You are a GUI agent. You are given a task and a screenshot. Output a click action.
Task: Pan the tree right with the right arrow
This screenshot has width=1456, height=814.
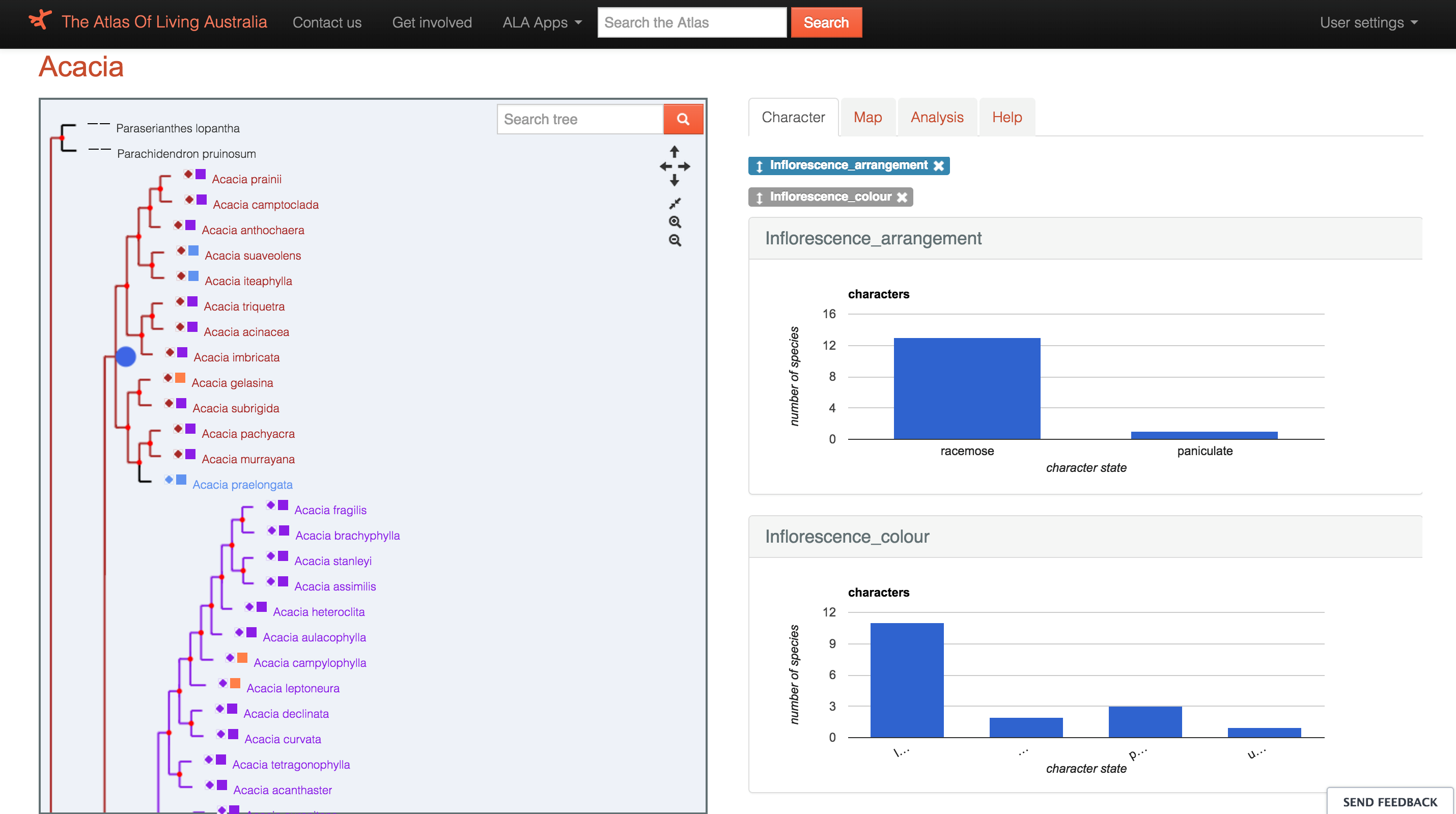pos(685,166)
